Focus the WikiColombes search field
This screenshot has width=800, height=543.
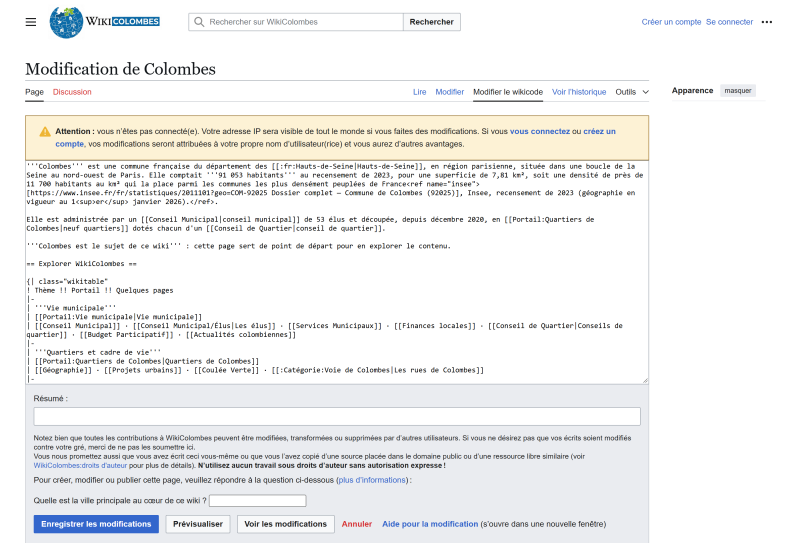(296, 22)
